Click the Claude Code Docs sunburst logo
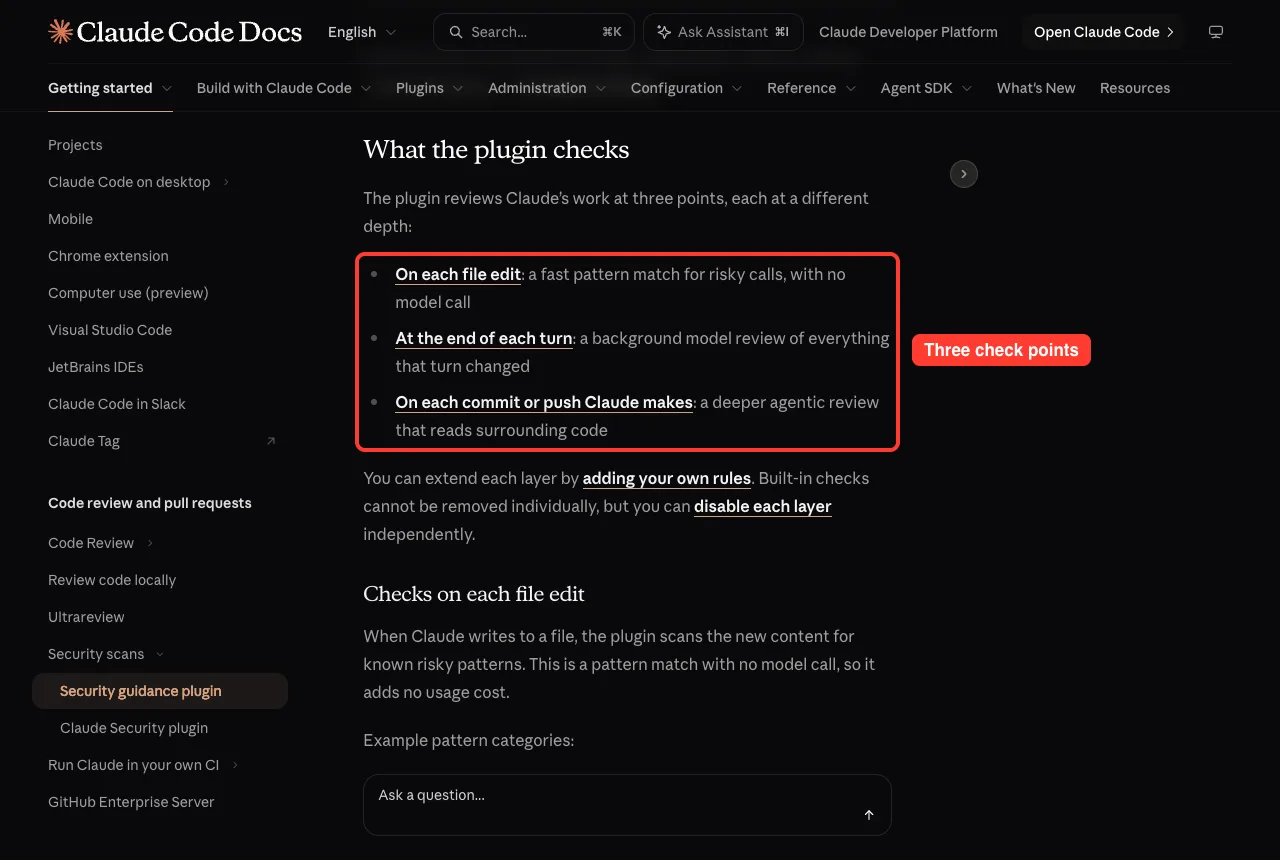The width and height of the screenshot is (1280, 860). 60,32
